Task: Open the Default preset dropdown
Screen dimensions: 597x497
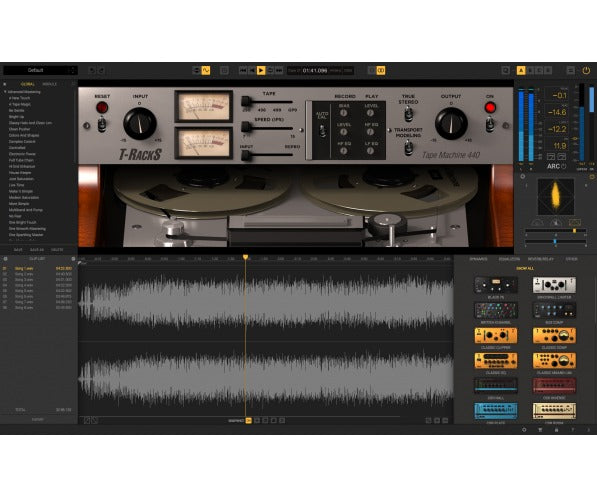Action: 40,70
